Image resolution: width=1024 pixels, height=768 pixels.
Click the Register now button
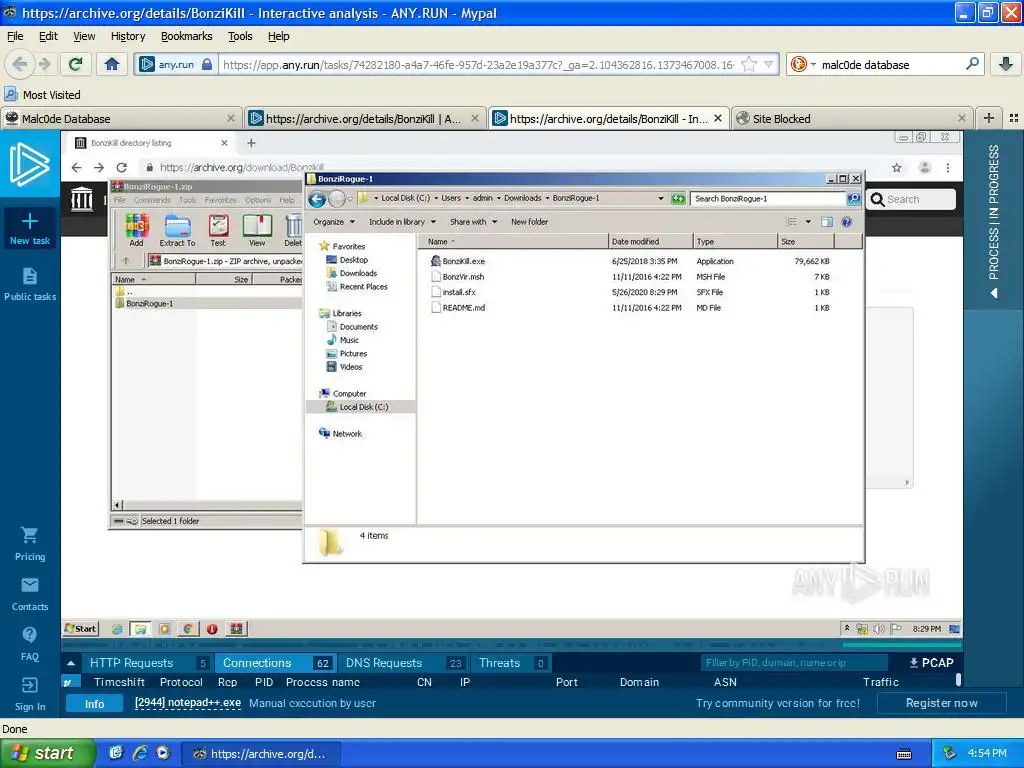(x=941, y=703)
